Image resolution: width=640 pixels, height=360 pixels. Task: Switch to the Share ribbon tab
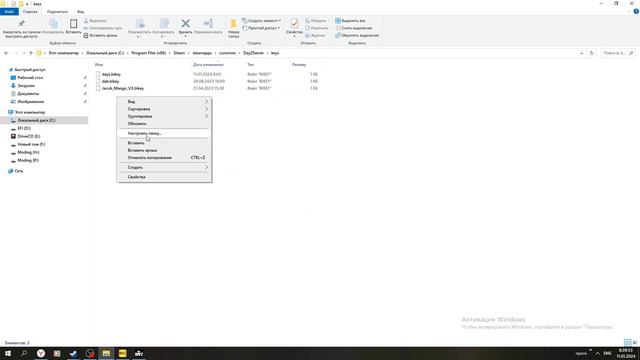tap(57, 12)
